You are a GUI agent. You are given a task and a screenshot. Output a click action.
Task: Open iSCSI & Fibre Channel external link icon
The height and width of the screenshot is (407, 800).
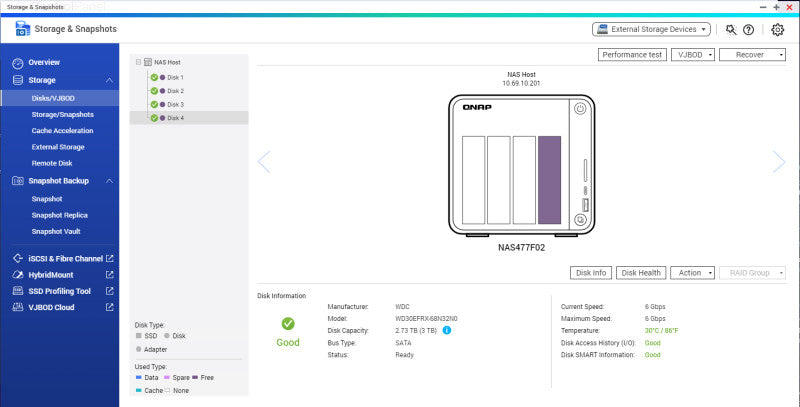click(109, 259)
